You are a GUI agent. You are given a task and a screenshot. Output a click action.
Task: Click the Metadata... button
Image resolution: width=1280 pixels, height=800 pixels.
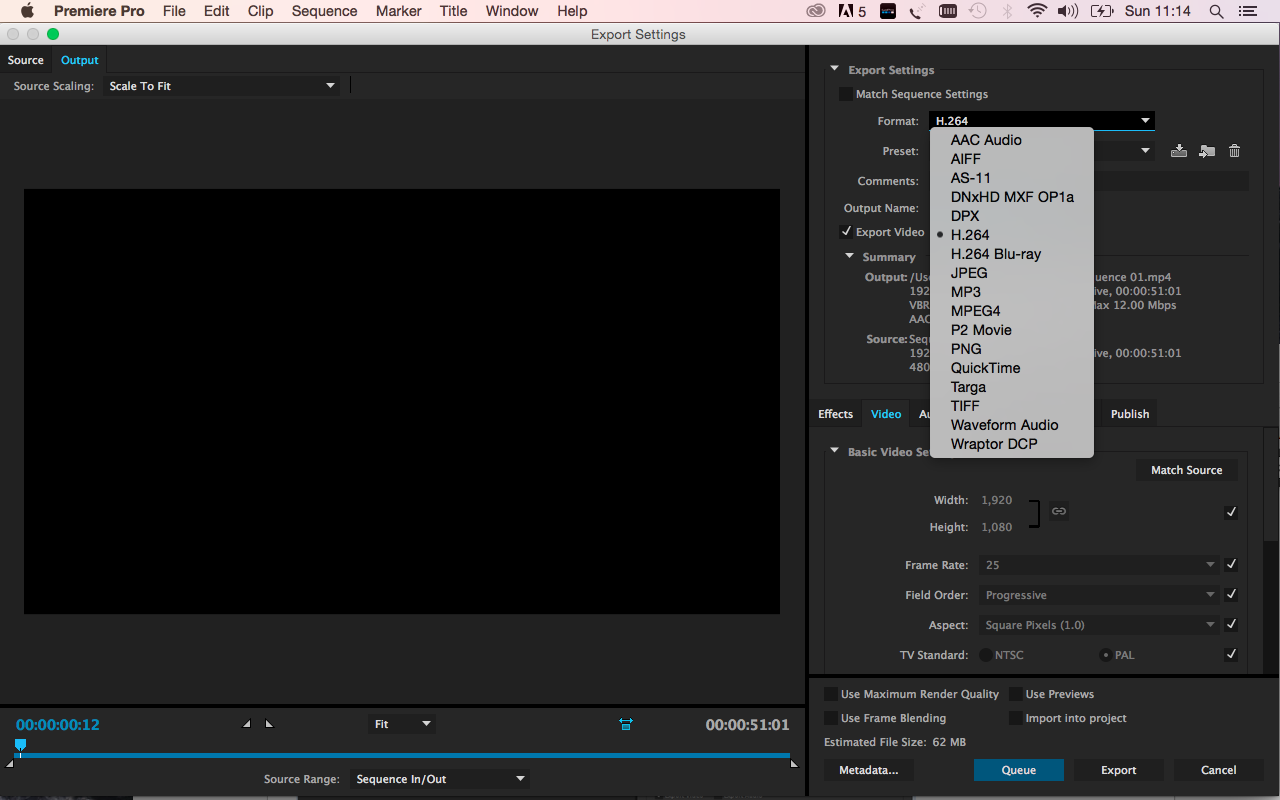pyautogui.click(x=869, y=770)
